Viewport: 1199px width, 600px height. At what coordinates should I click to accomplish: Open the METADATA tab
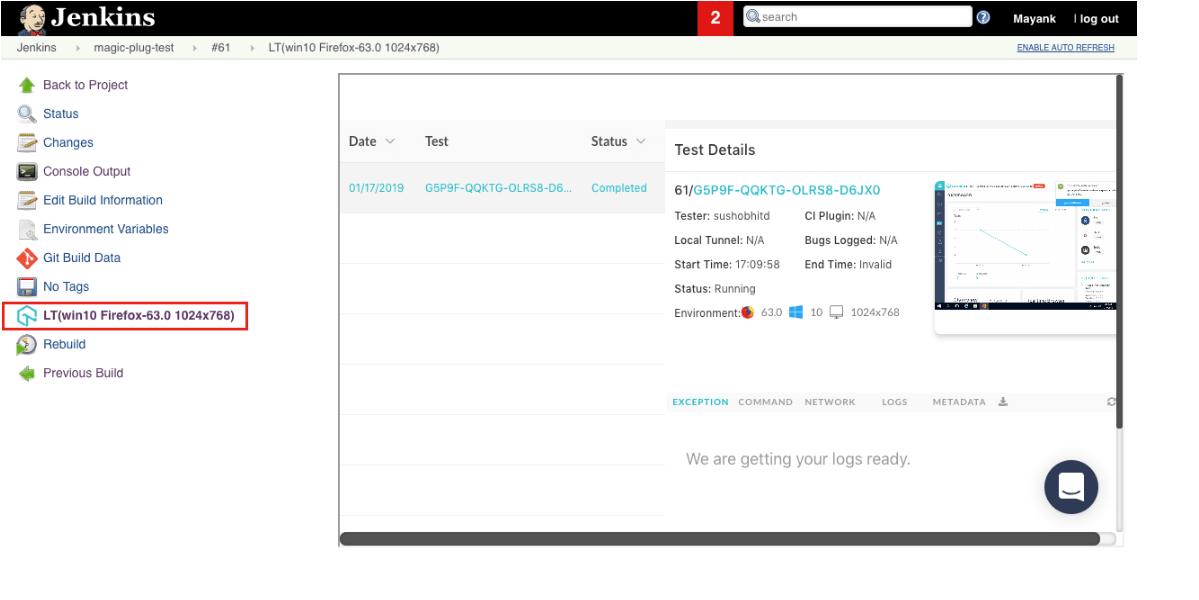pos(958,402)
